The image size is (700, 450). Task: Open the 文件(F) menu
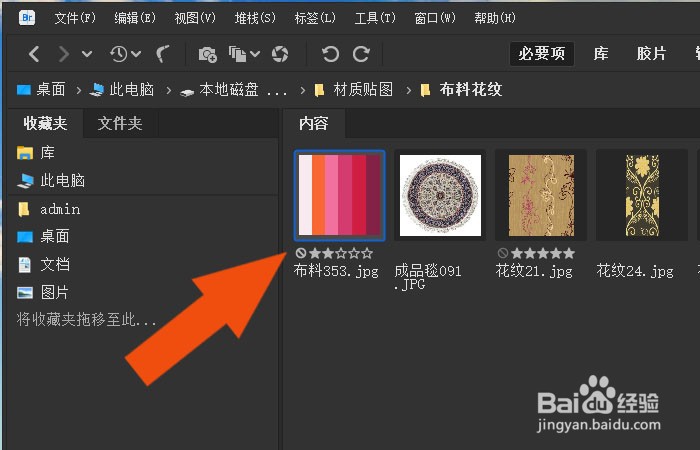pos(75,18)
